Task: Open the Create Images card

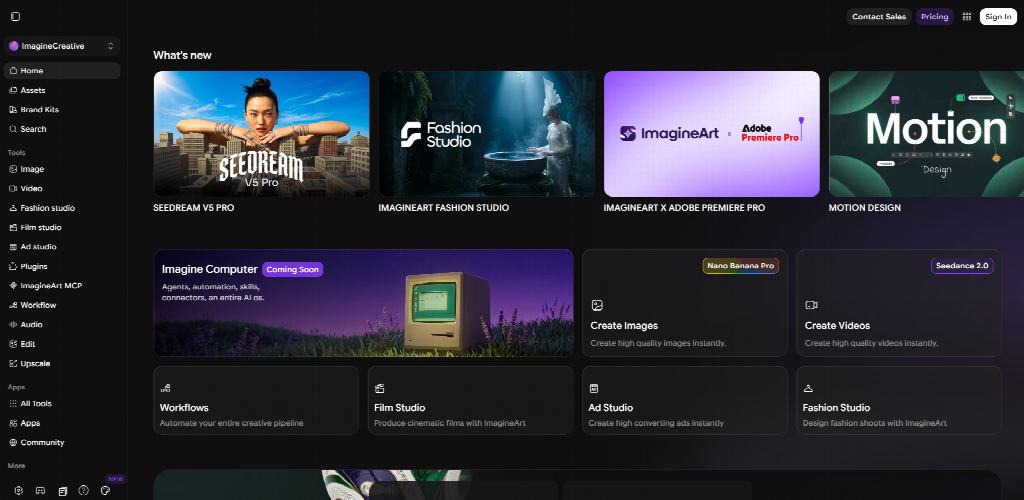Action: pos(684,303)
